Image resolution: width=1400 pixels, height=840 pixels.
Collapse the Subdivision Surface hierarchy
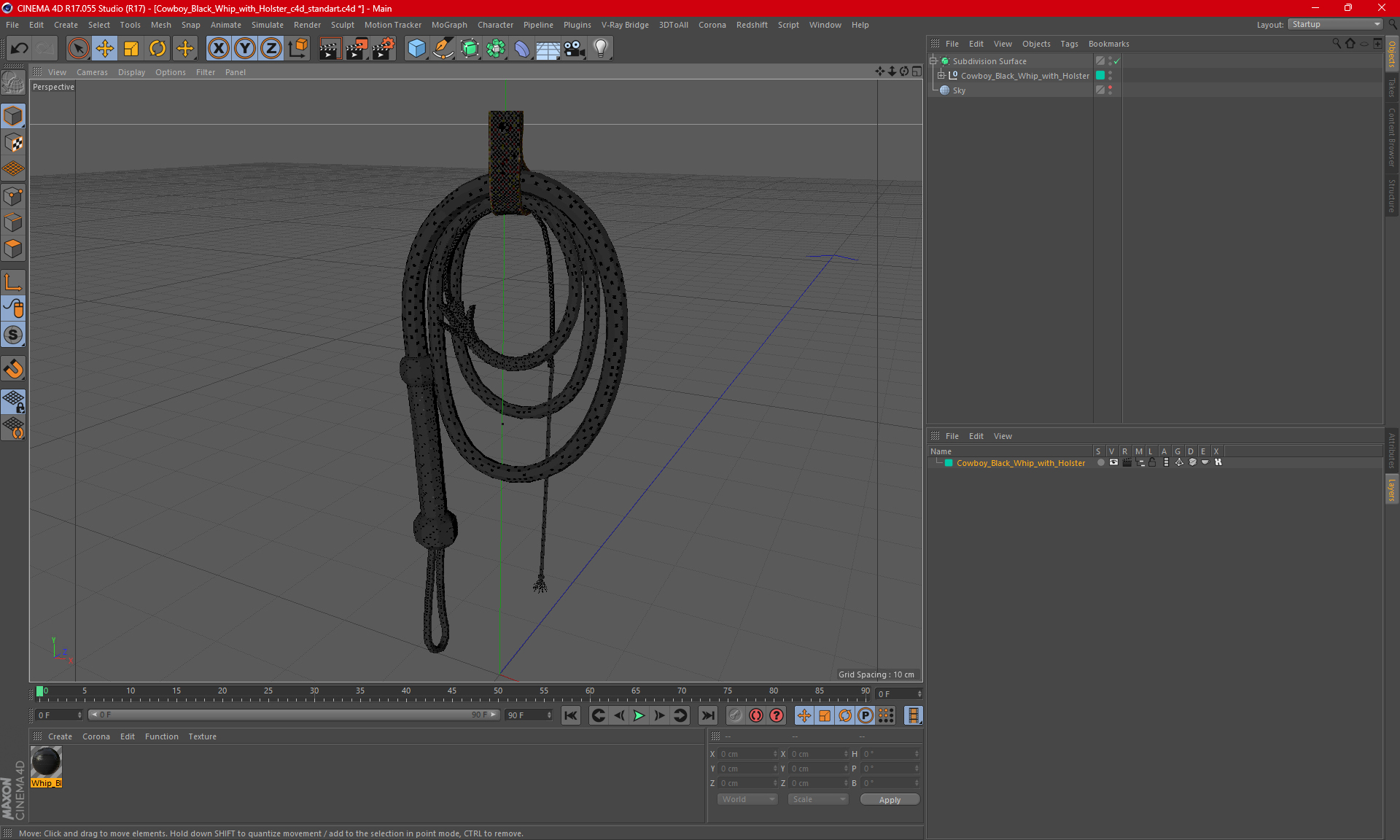tap(933, 61)
